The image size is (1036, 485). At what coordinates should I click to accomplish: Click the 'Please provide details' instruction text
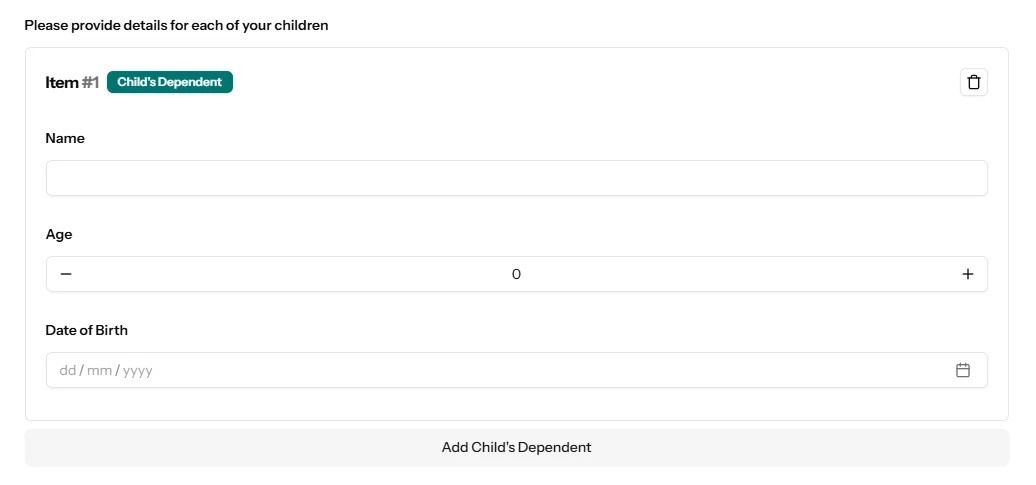(x=176, y=25)
